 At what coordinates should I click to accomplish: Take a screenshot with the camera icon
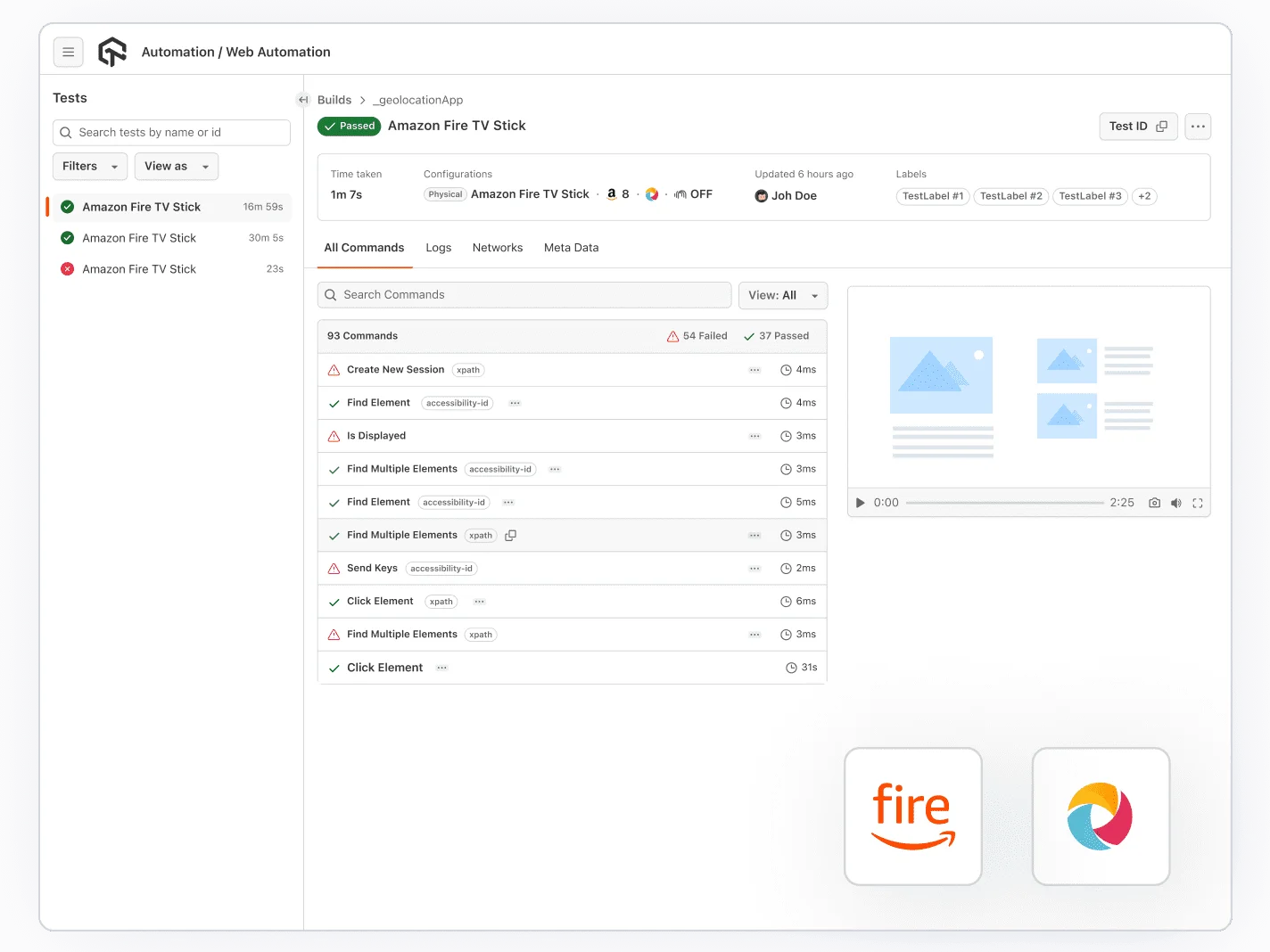(x=1154, y=503)
